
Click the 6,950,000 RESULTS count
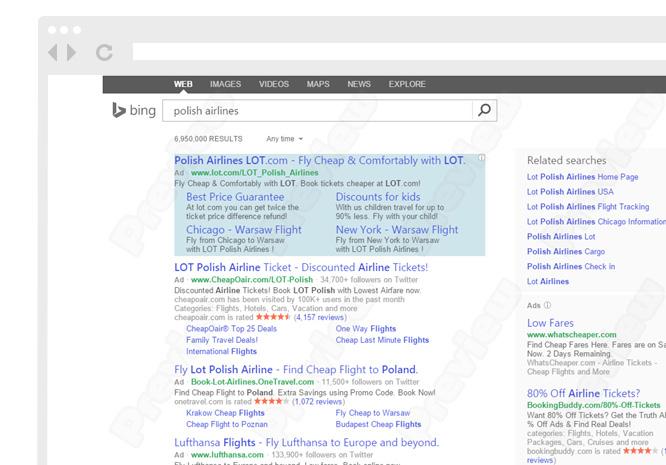[x=208, y=139]
